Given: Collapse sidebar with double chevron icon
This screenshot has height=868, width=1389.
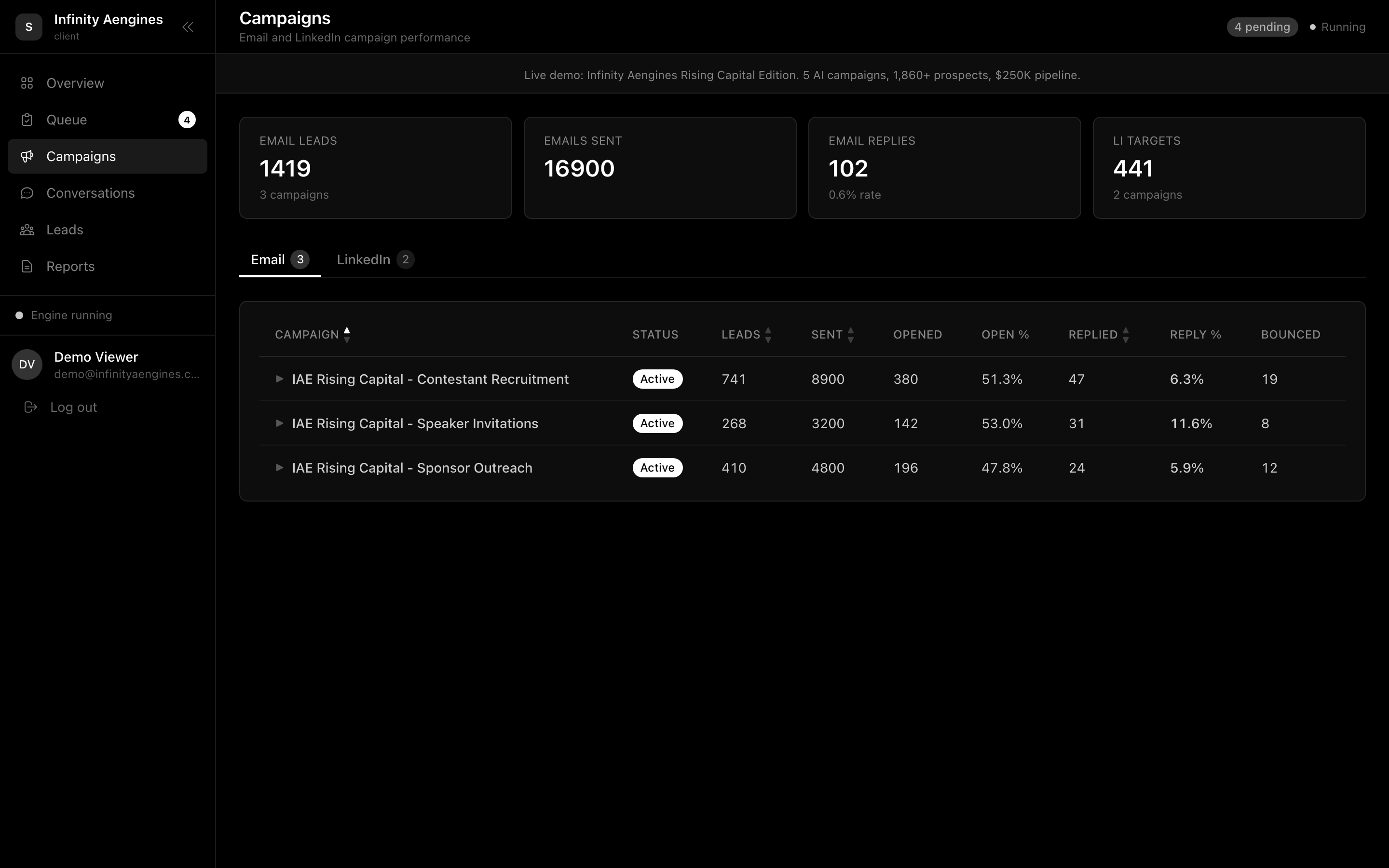Looking at the screenshot, I should point(188,27).
